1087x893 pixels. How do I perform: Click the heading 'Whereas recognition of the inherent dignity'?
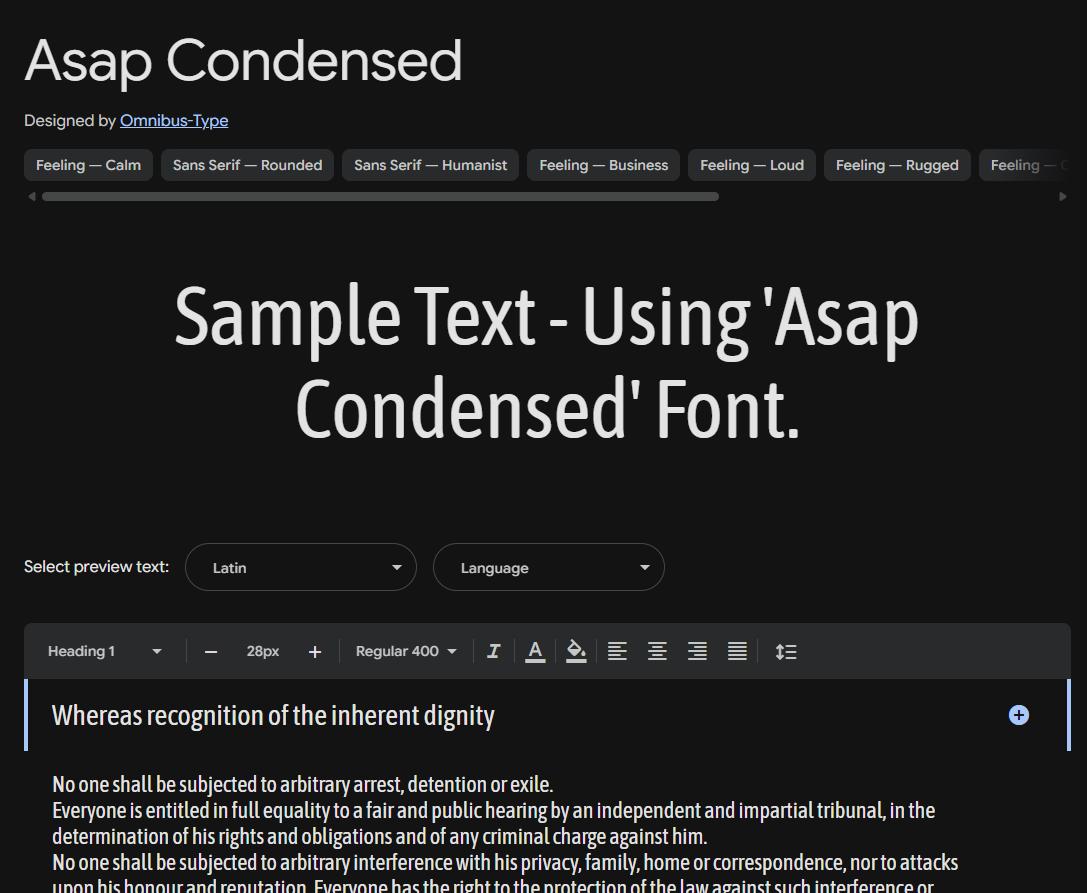click(x=273, y=716)
